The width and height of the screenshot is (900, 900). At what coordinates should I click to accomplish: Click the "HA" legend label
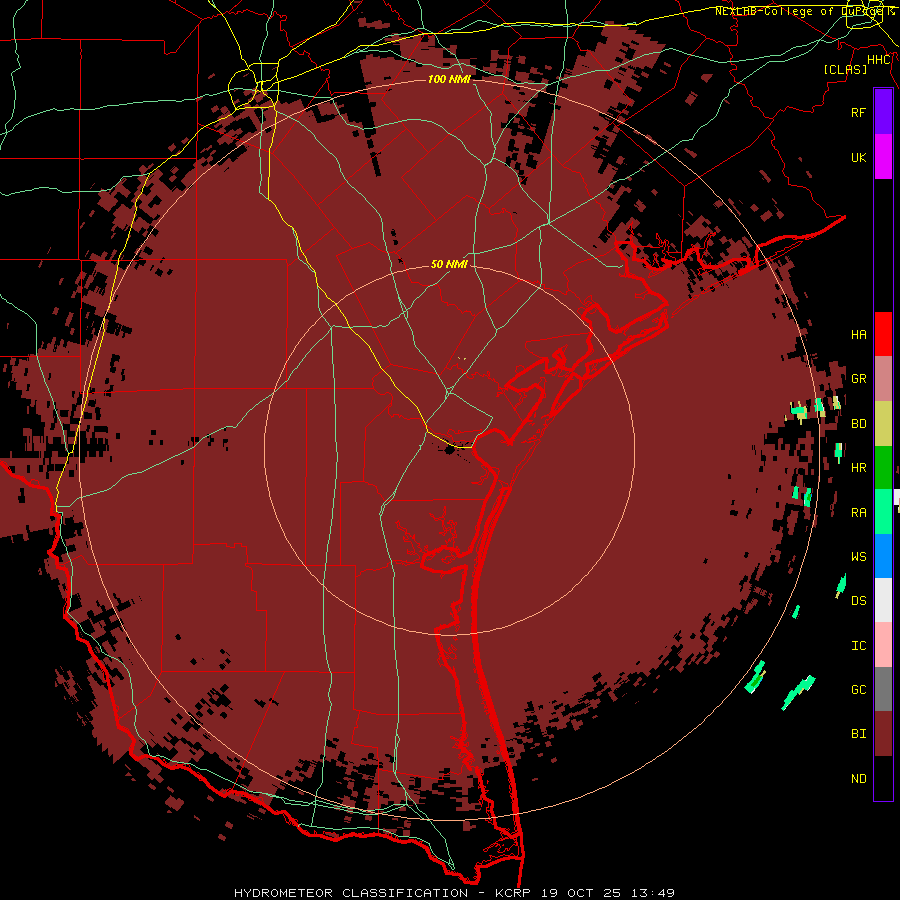point(858,334)
